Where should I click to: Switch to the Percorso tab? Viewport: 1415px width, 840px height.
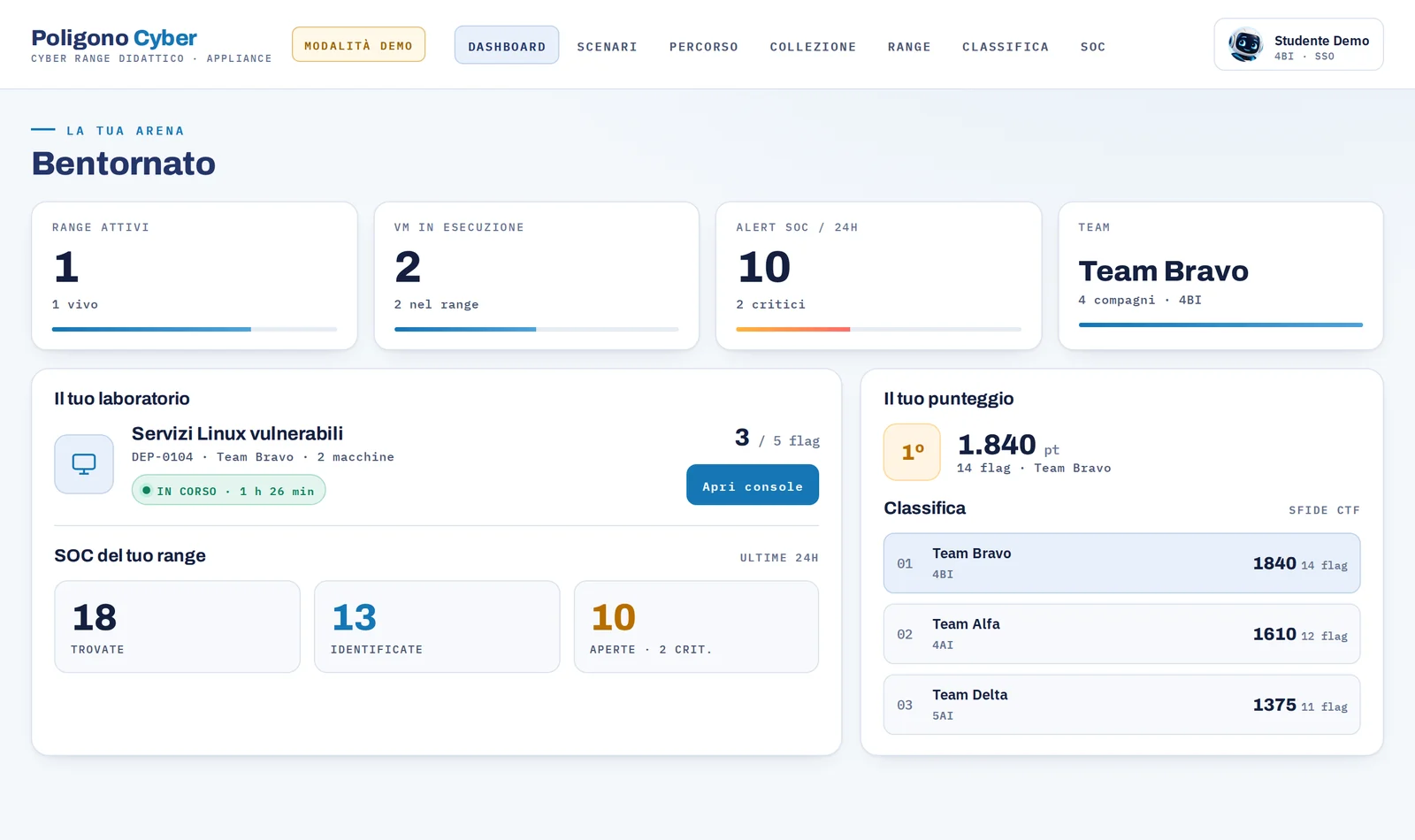click(703, 46)
